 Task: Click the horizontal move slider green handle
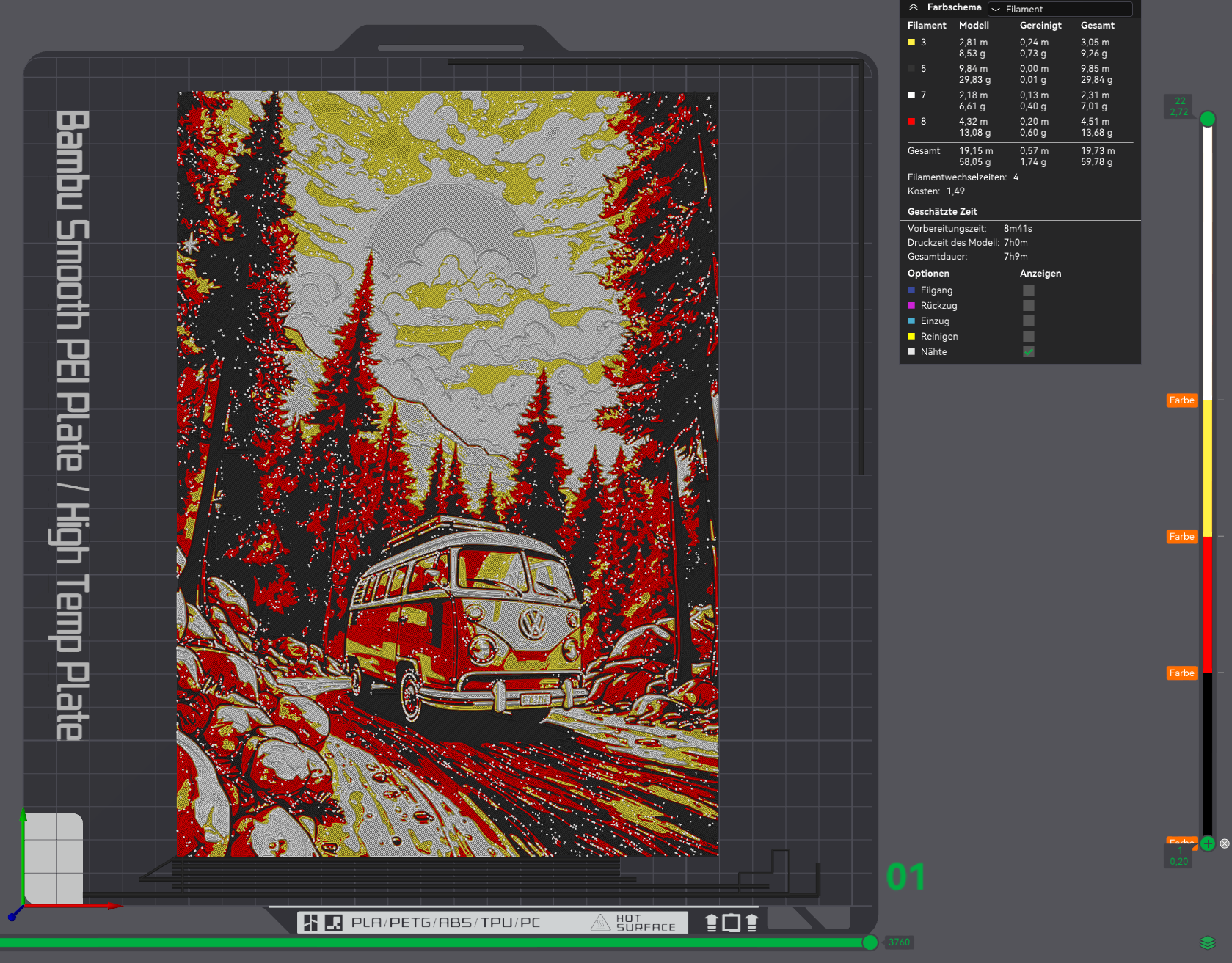point(870,942)
